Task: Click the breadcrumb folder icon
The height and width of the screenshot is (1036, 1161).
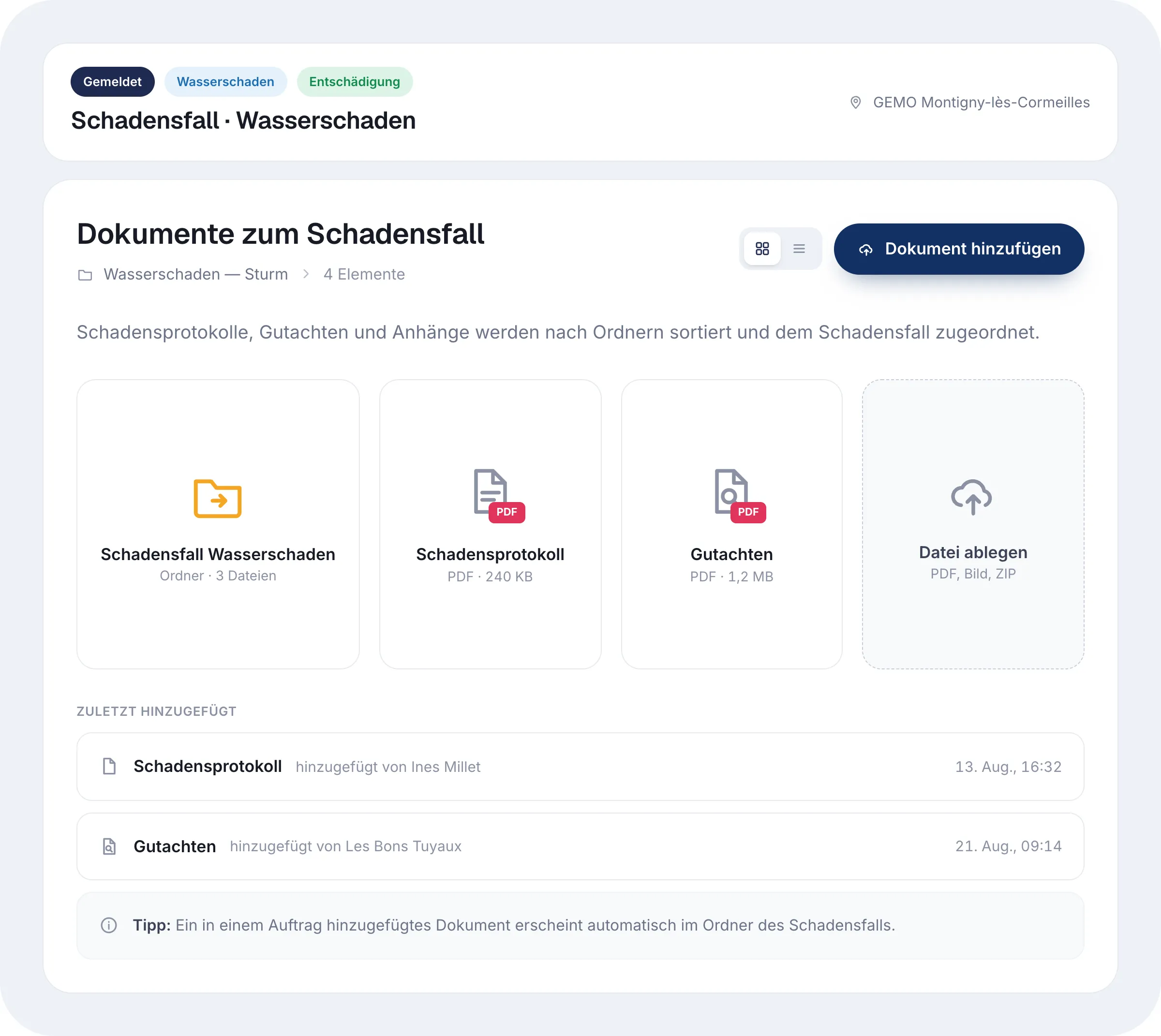Action: point(85,275)
